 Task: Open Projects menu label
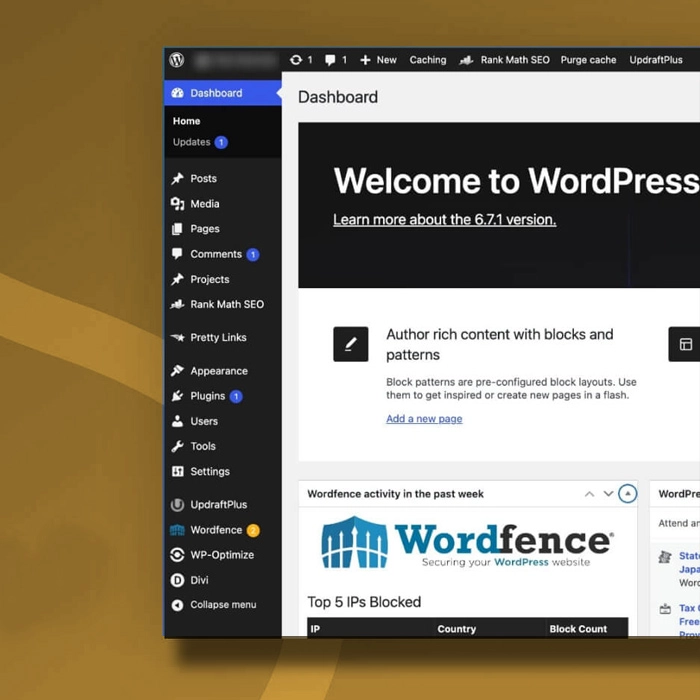tap(210, 279)
